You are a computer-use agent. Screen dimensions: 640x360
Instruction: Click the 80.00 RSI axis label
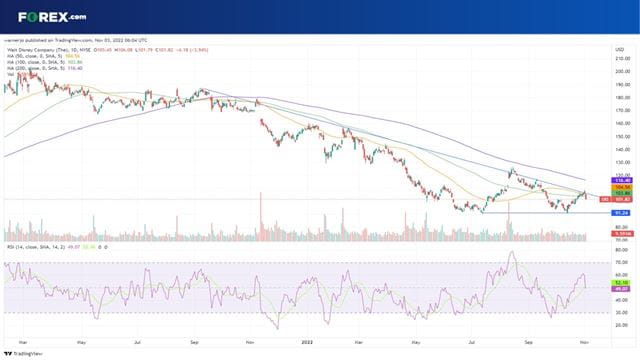622,250
